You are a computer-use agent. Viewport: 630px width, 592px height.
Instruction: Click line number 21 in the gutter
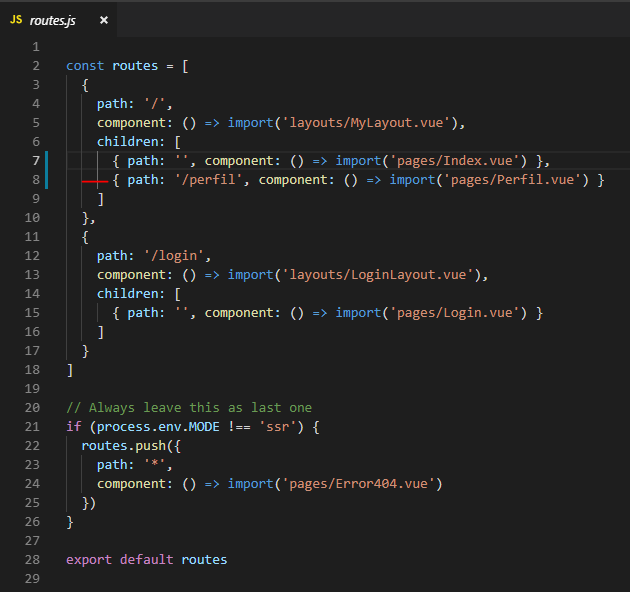[x=33, y=427]
